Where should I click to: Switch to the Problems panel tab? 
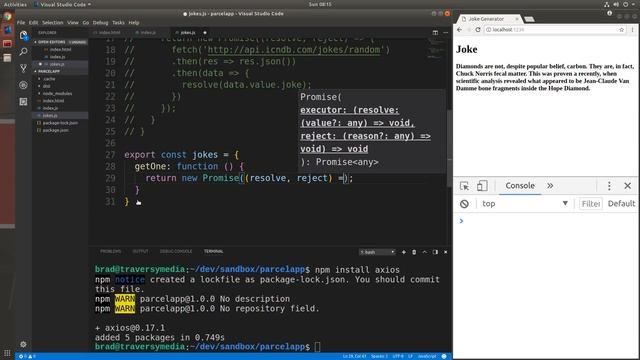click(x=111, y=251)
